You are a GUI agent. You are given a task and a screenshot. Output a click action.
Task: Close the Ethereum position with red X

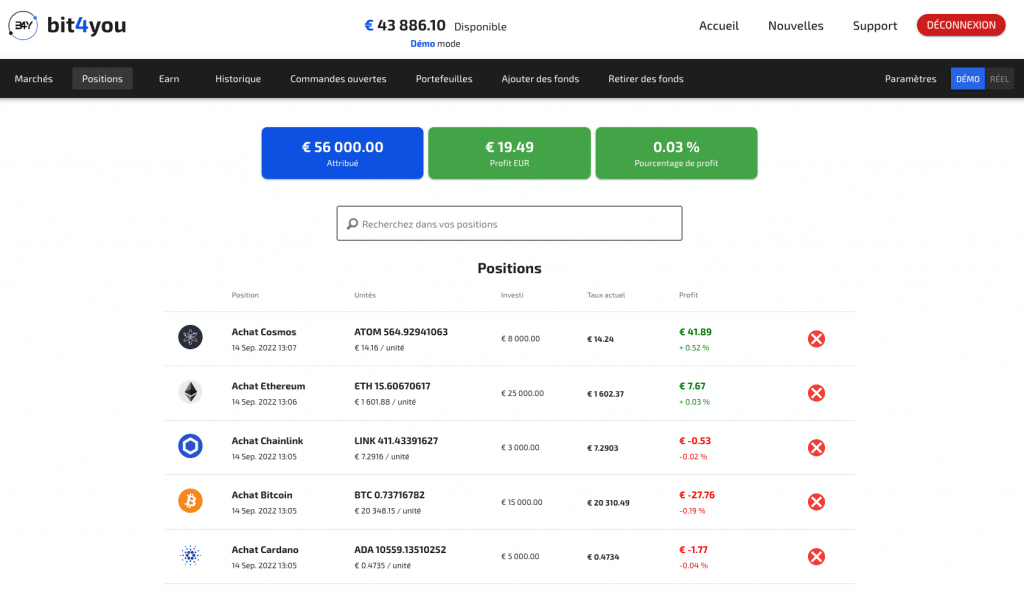coord(816,393)
